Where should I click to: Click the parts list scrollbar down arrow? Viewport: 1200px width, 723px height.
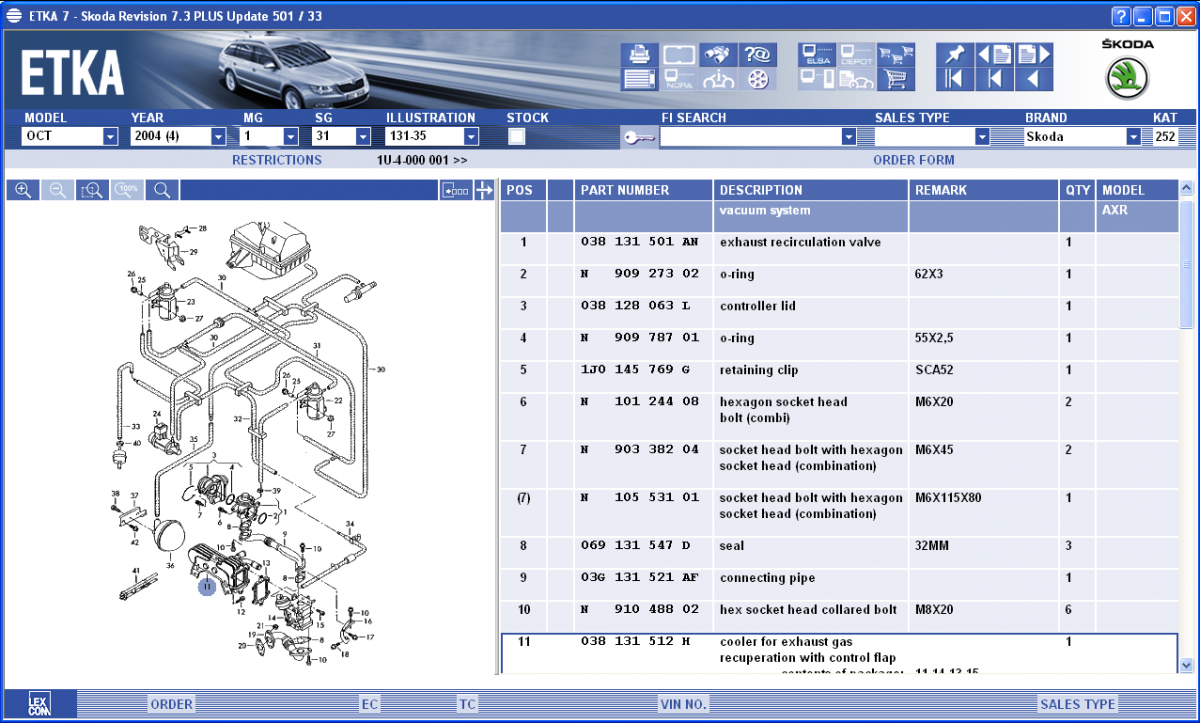(1186, 665)
